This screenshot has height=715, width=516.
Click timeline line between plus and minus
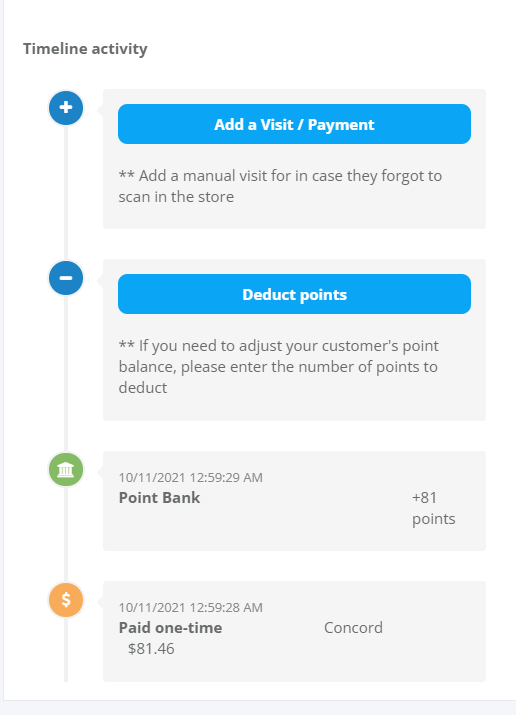click(x=66, y=193)
